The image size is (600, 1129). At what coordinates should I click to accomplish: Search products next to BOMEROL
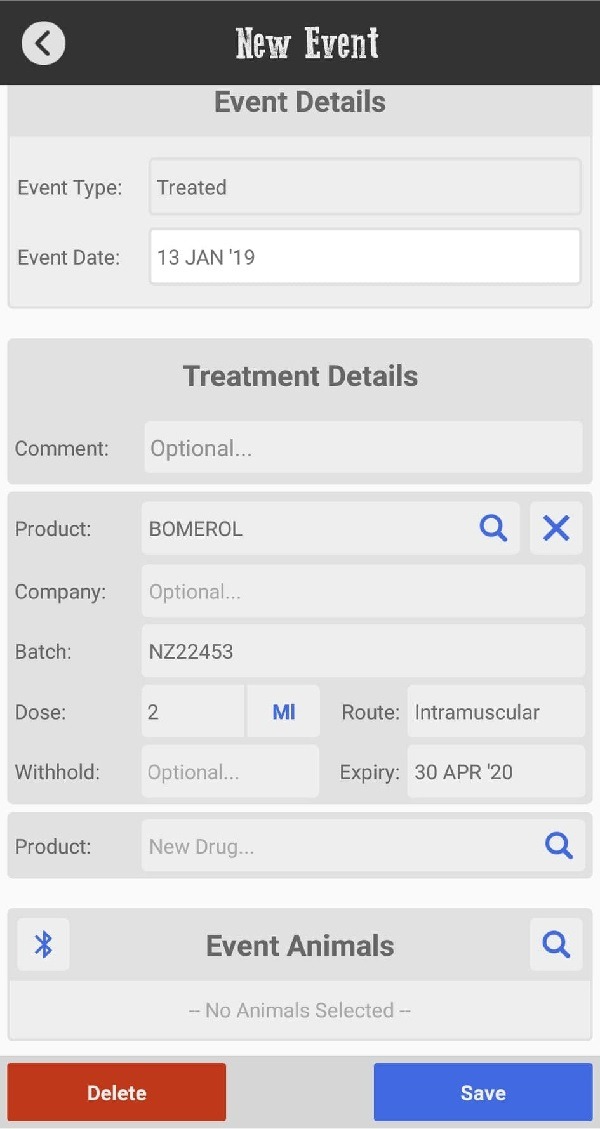493,528
